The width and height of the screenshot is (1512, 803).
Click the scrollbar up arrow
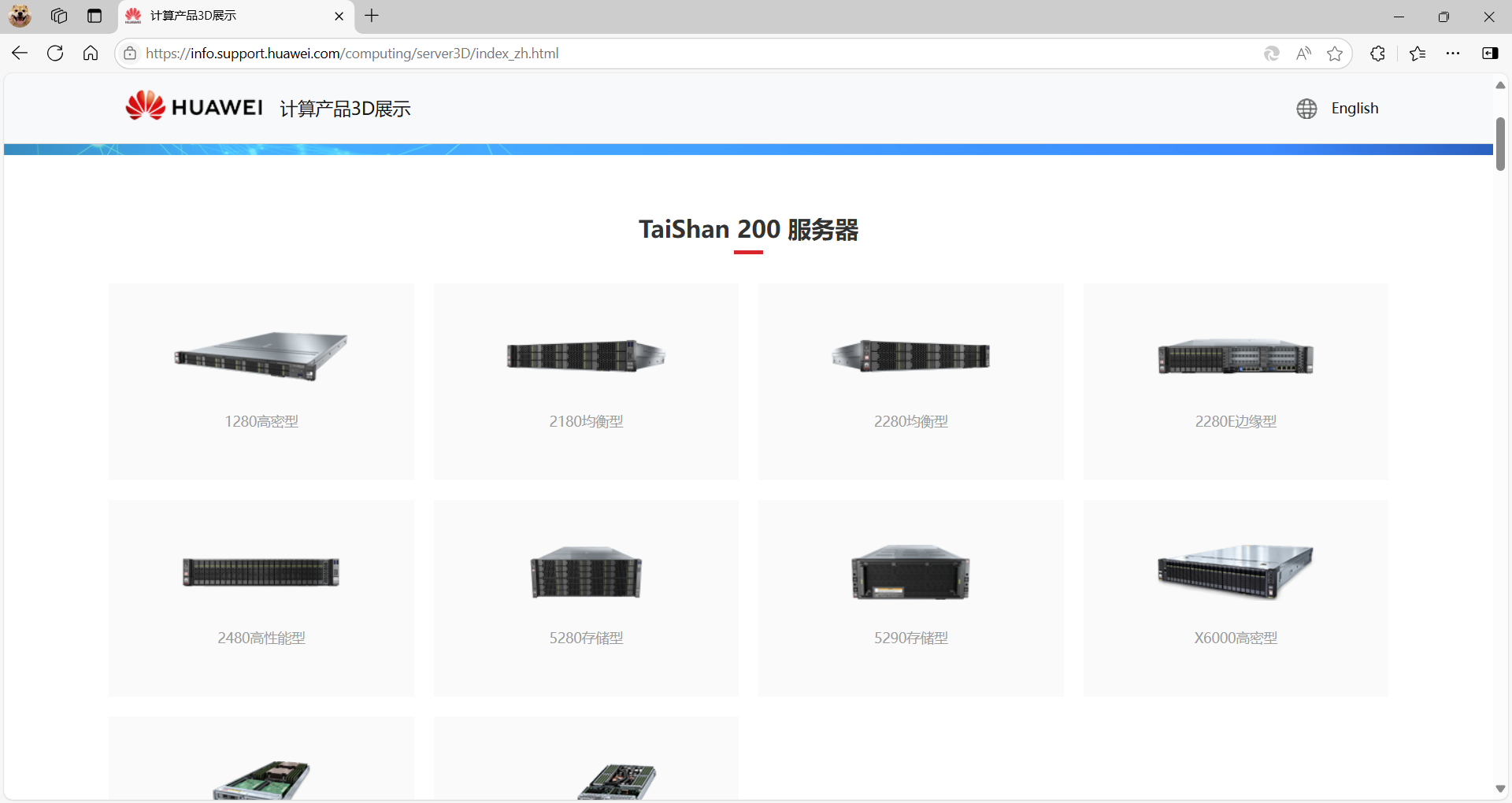tap(1500, 85)
